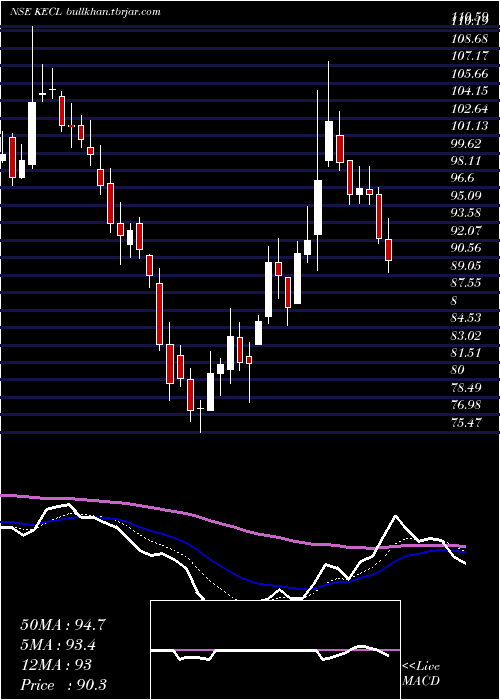
Task: Click the 104.15 price level label
Action: pos(469,91)
